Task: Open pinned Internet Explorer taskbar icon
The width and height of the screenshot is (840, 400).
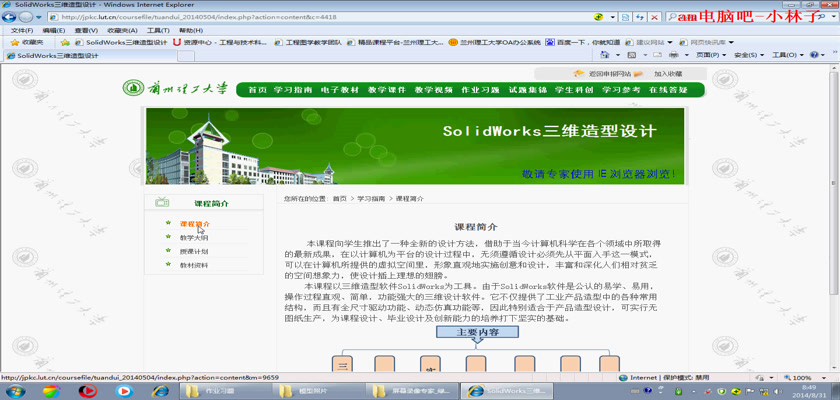Action: coord(160,391)
